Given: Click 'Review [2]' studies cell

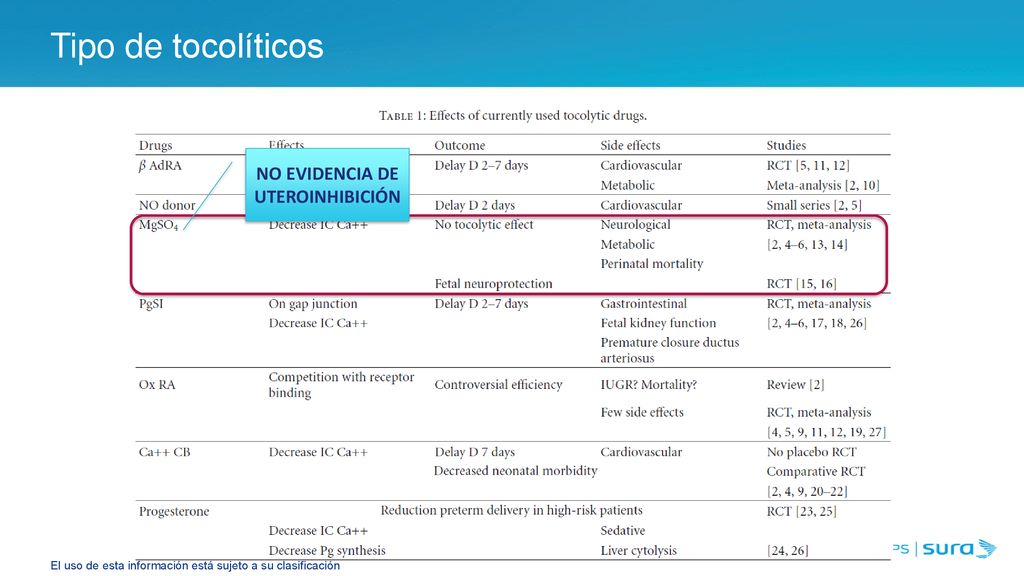Looking at the screenshot, I should pyautogui.click(x=795, y=385).
